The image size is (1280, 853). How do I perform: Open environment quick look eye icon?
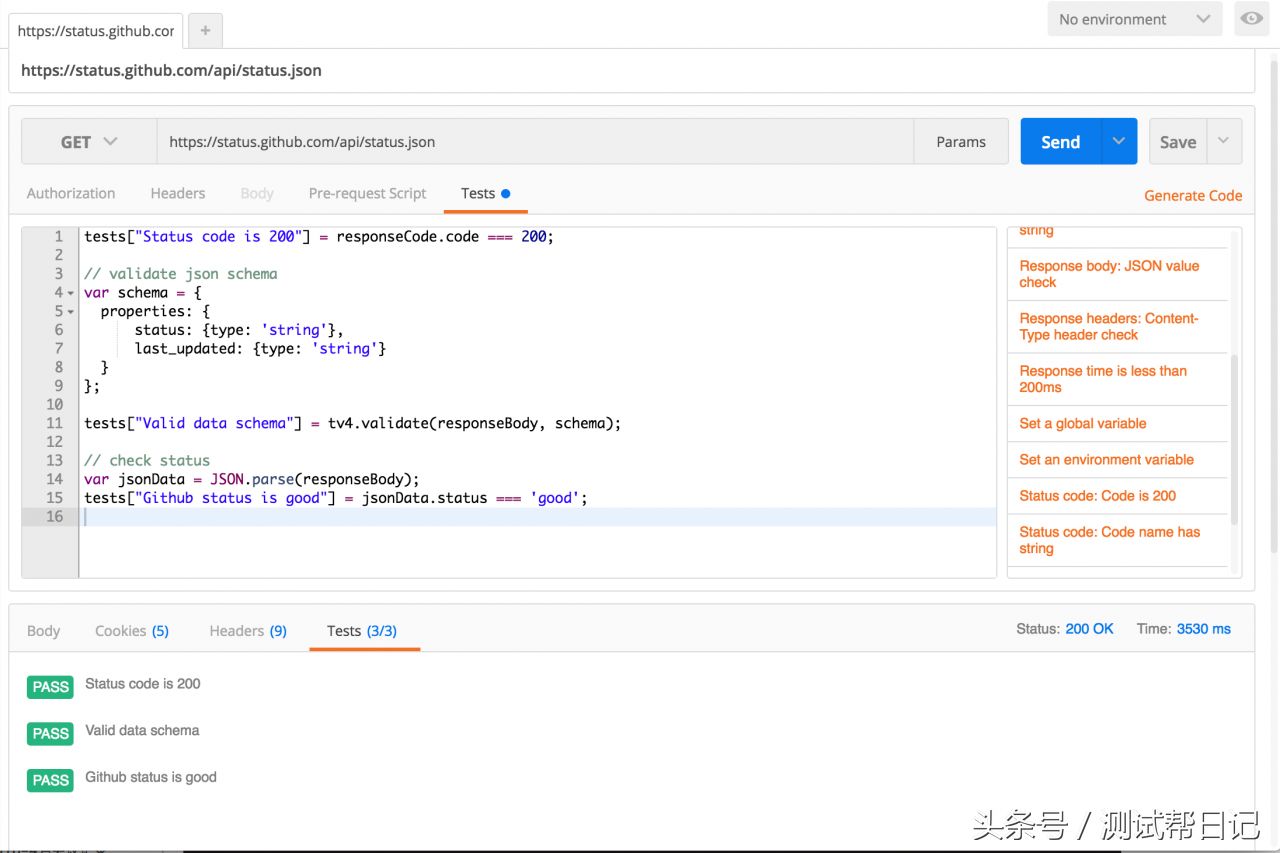click(x=1252, y=19)
